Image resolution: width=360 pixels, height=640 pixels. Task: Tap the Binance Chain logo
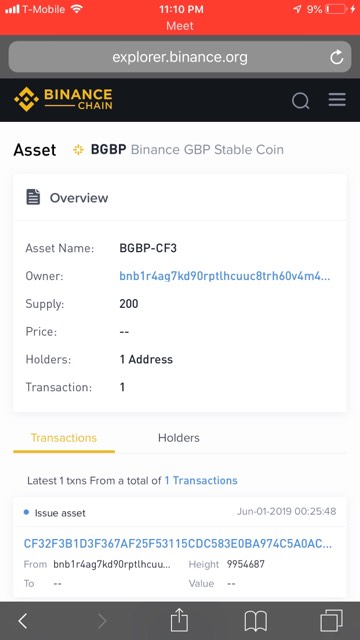pyautogui.click(x=63, y=99)
